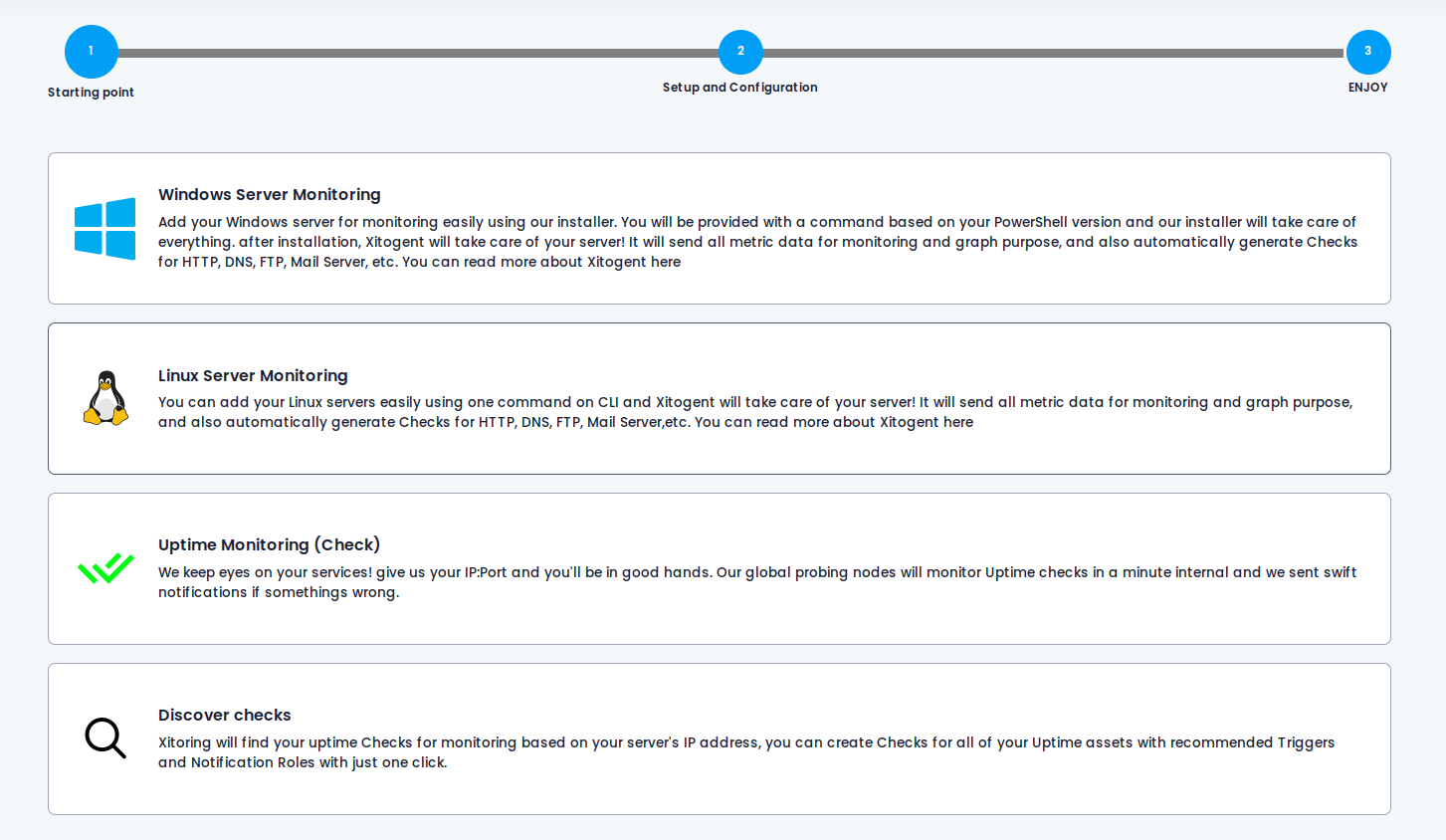Click the 'ENJOY' step label
This screenshot has width=1446, height=840.
point(1368,88)
